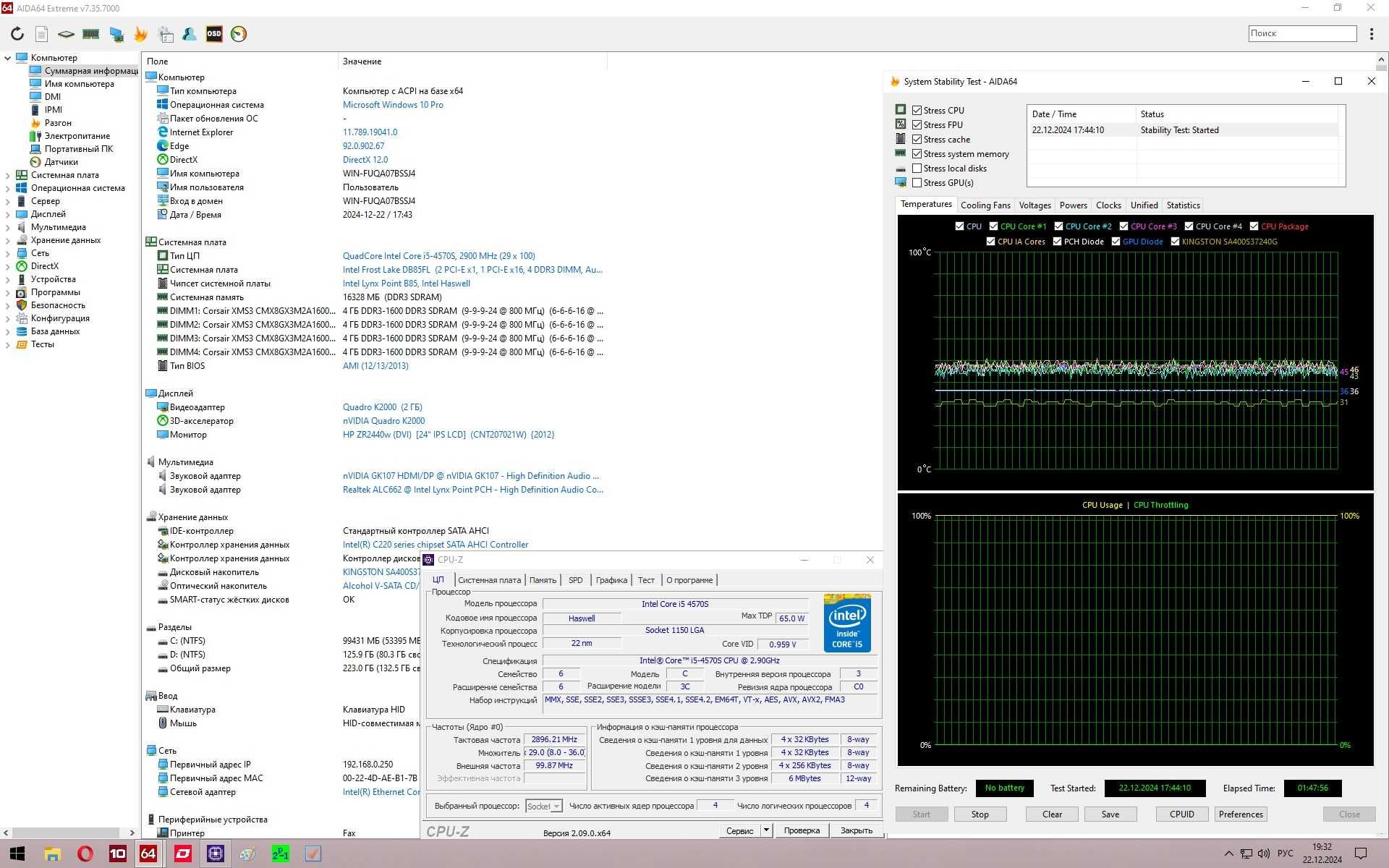Screen dimensions: 1389x868
Task: Click РУС language indicator in taskbar
Action: pos(1286,854)
